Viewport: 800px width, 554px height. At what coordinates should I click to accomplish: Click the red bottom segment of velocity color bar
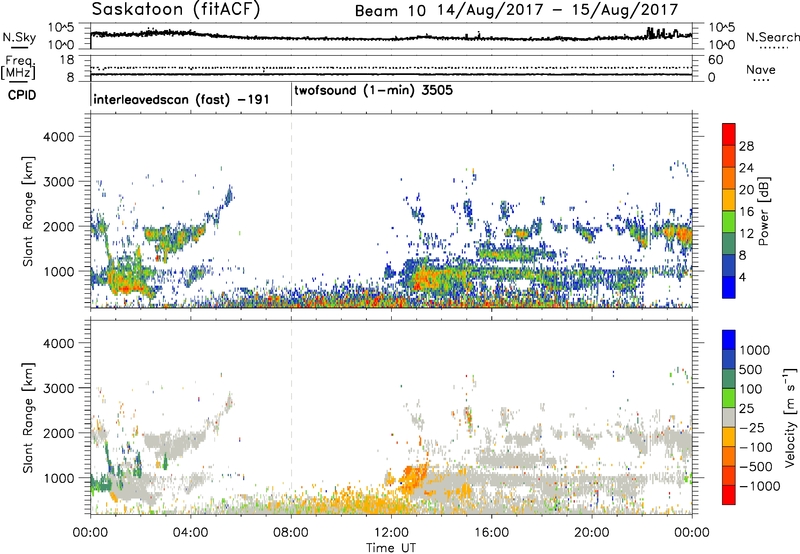[x=729, y=495]
